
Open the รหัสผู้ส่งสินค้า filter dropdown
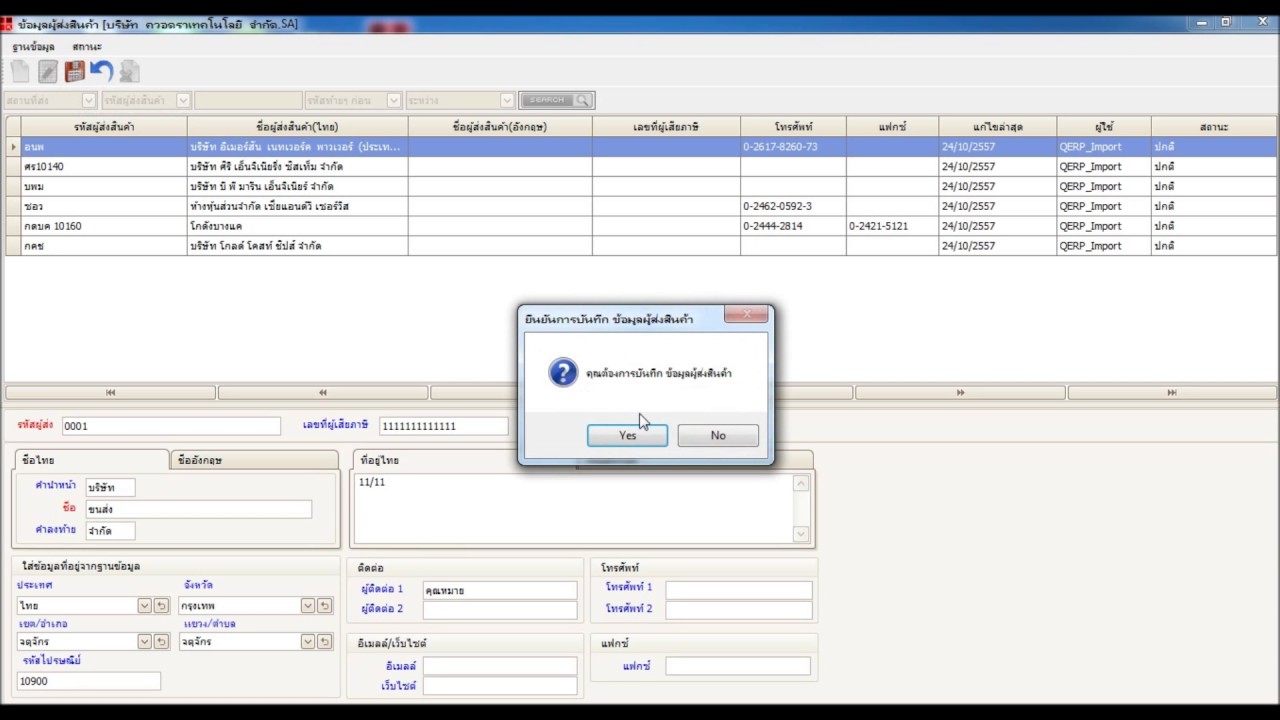[183, 100]
